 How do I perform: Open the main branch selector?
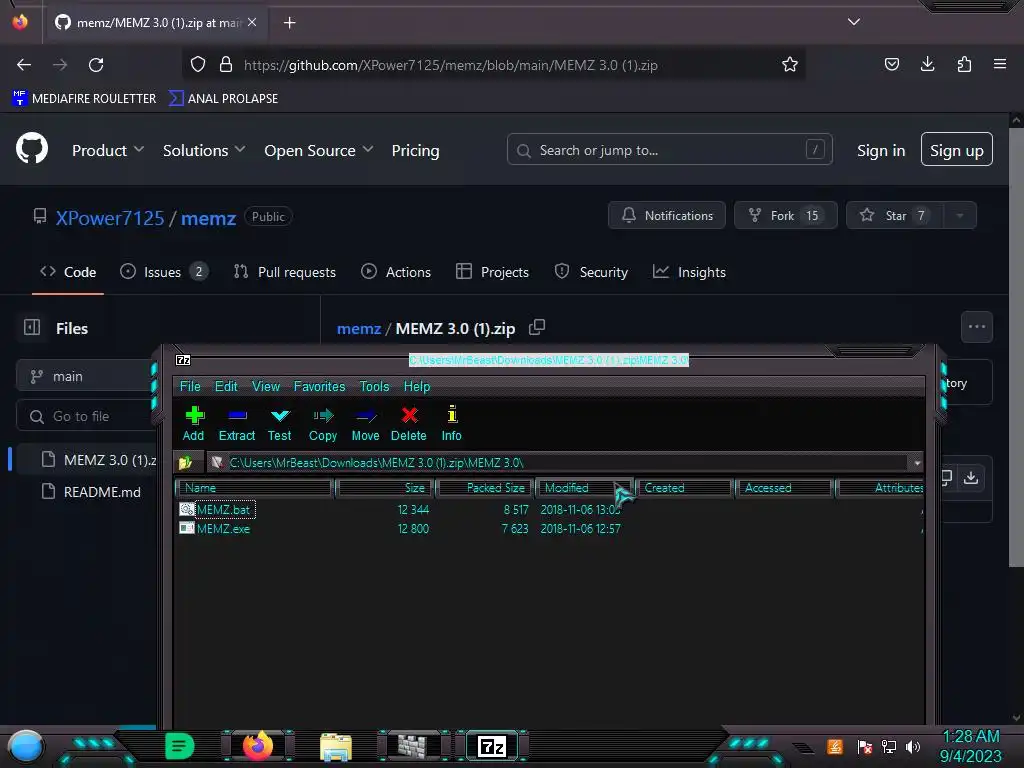(86, 377)
